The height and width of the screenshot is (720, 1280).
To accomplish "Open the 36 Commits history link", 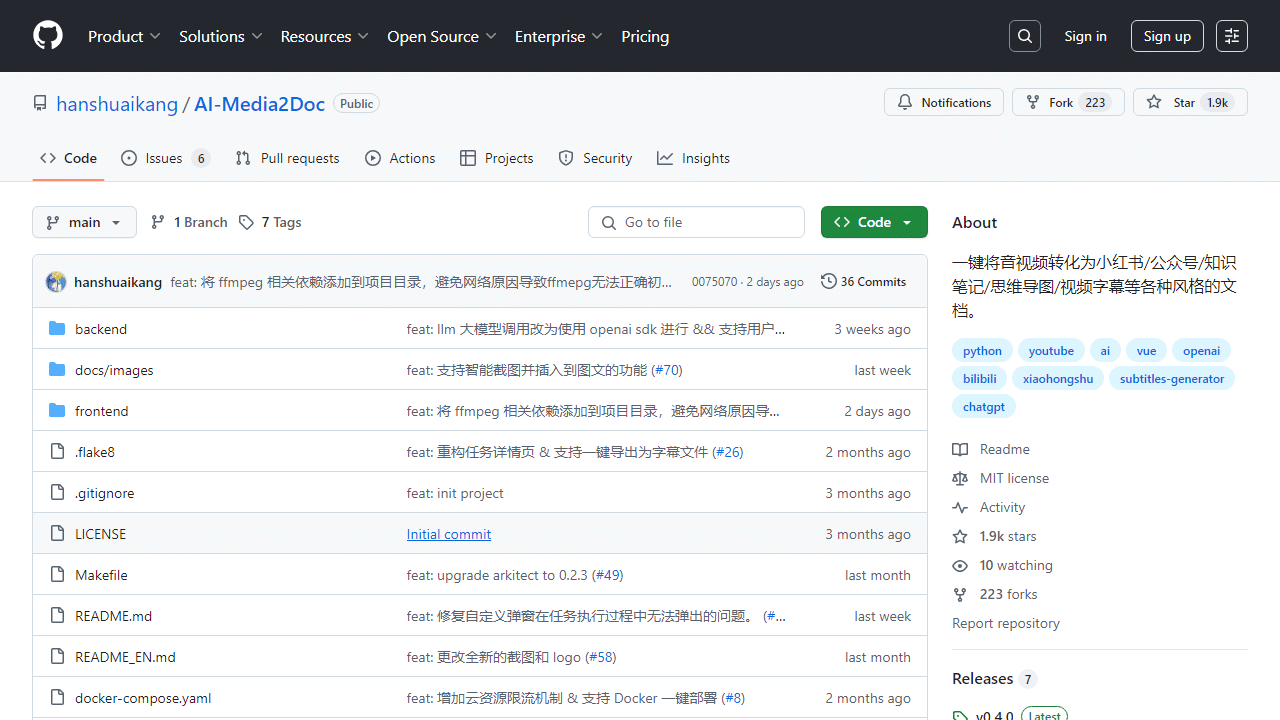I will click(x=863, y=282).
